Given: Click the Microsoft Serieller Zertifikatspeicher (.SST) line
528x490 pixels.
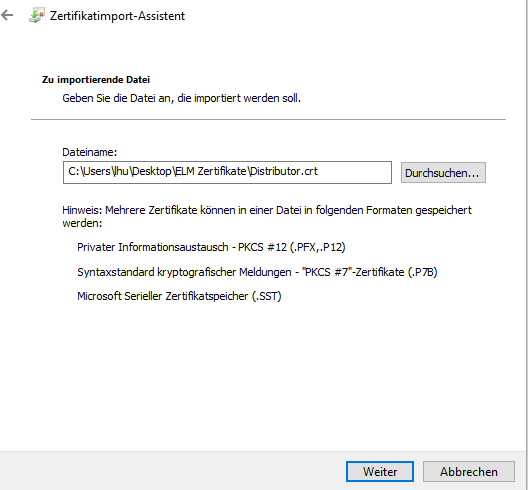Looking at the screenshot, I should click(179, 296).
